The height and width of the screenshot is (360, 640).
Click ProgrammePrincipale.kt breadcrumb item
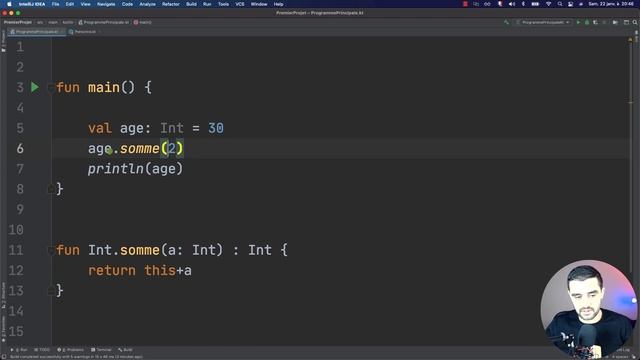pyautogui.click(x=104, y=22)
